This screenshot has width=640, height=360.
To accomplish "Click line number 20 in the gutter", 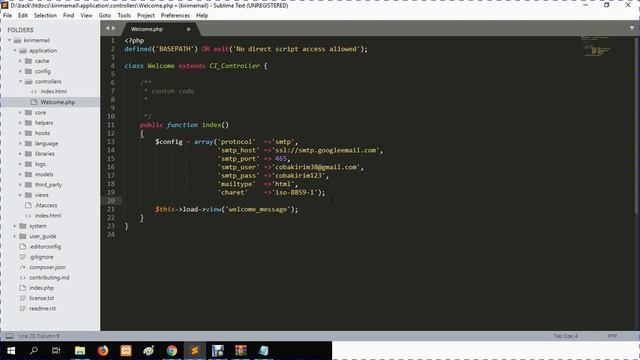I will click(111, 201).
